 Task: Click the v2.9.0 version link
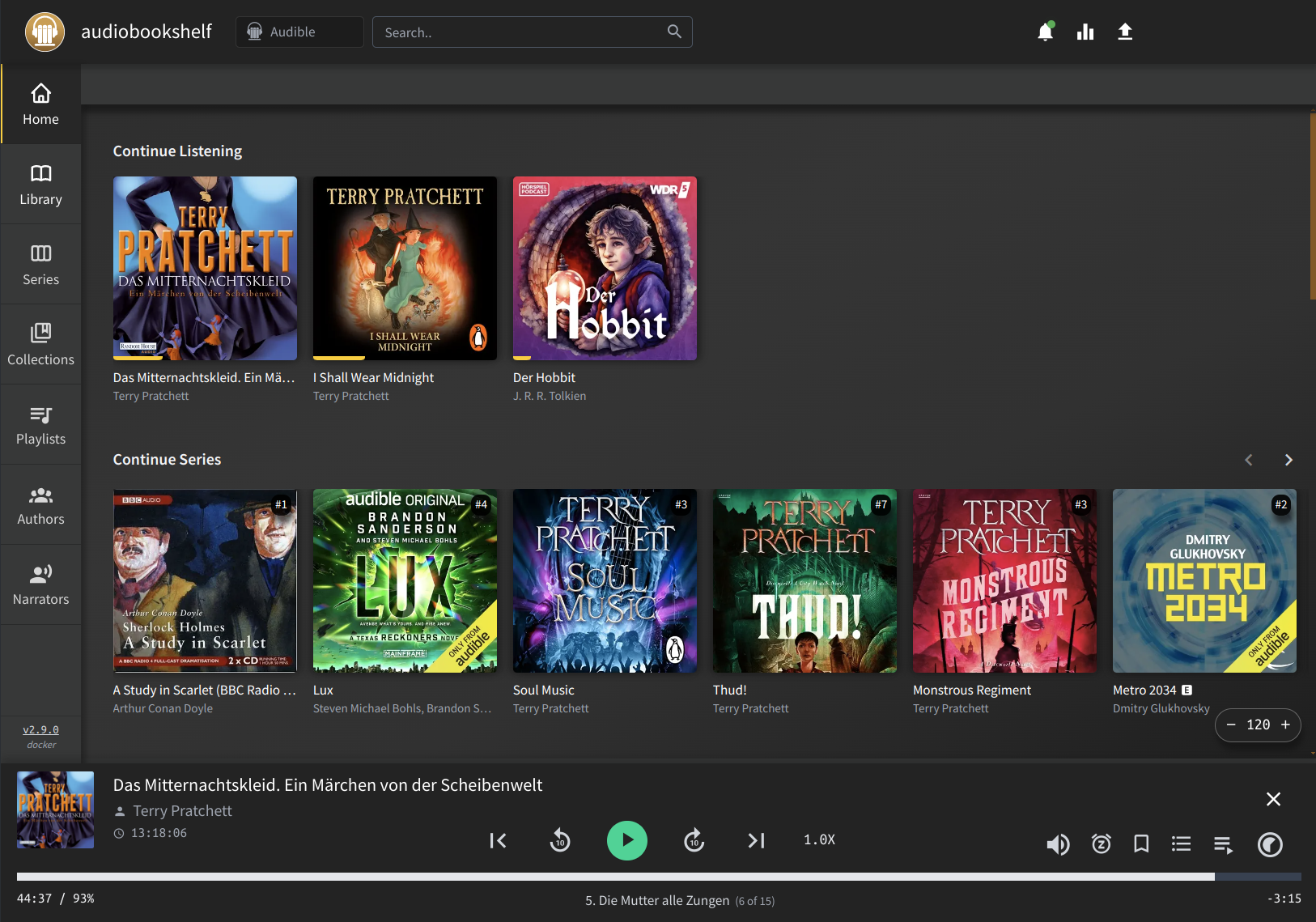[40, 729]
